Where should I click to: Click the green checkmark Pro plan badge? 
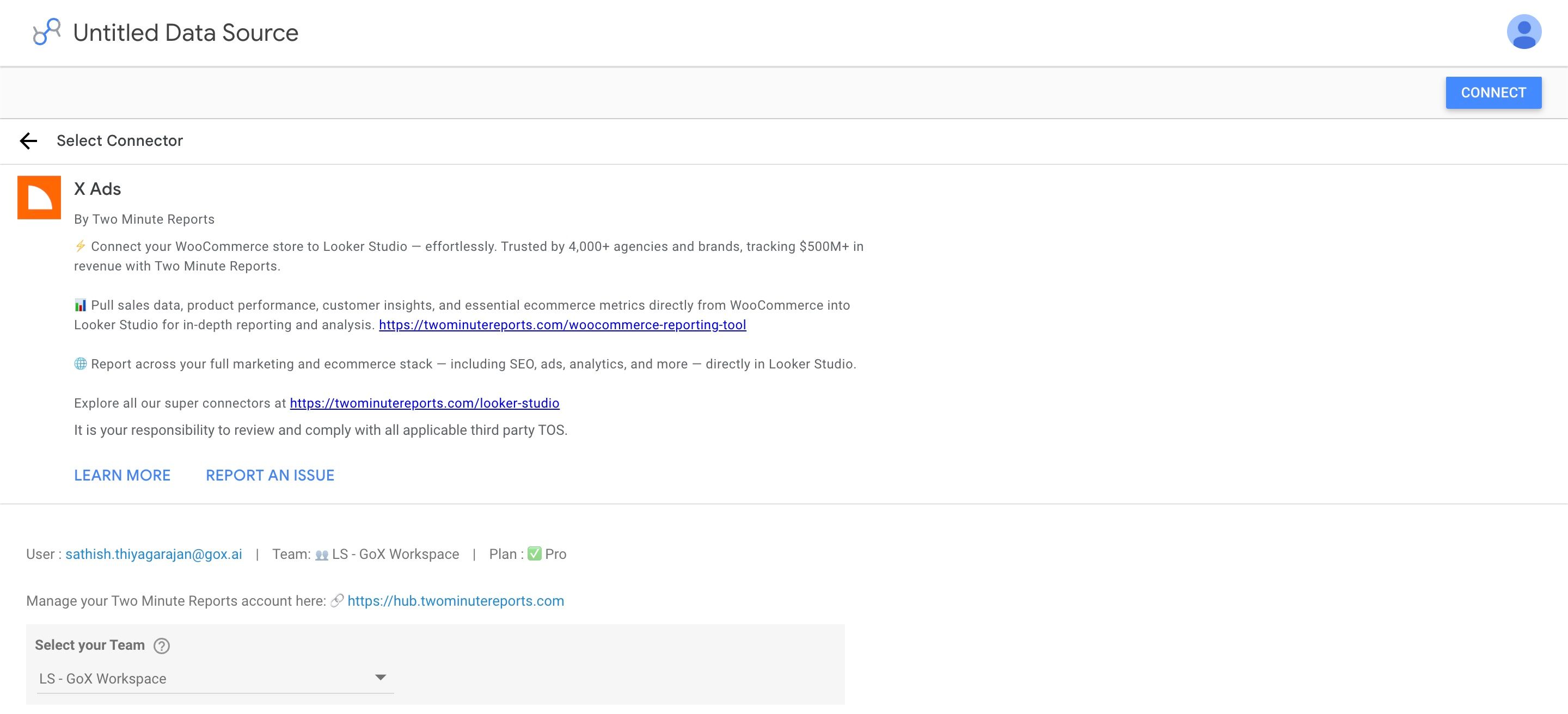pyautogui.click(x=535, y=553)
